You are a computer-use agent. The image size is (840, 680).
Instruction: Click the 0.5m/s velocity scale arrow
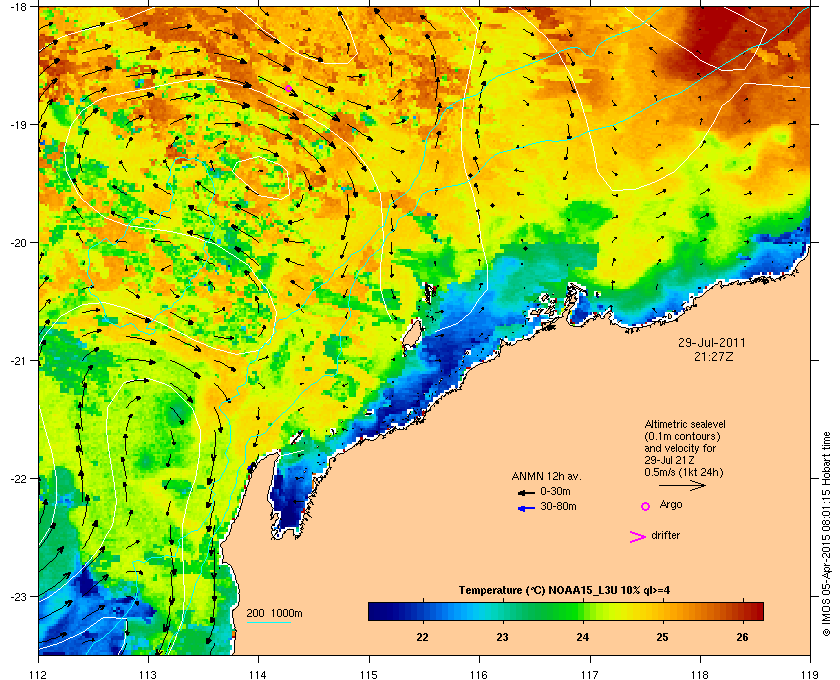coord(682,486)
